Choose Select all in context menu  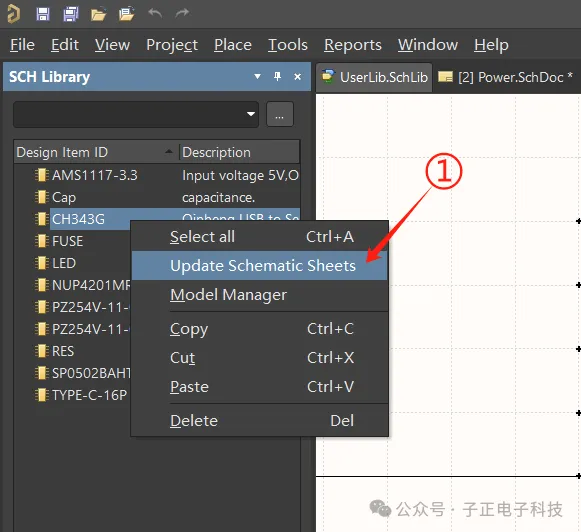click(260, 237)
